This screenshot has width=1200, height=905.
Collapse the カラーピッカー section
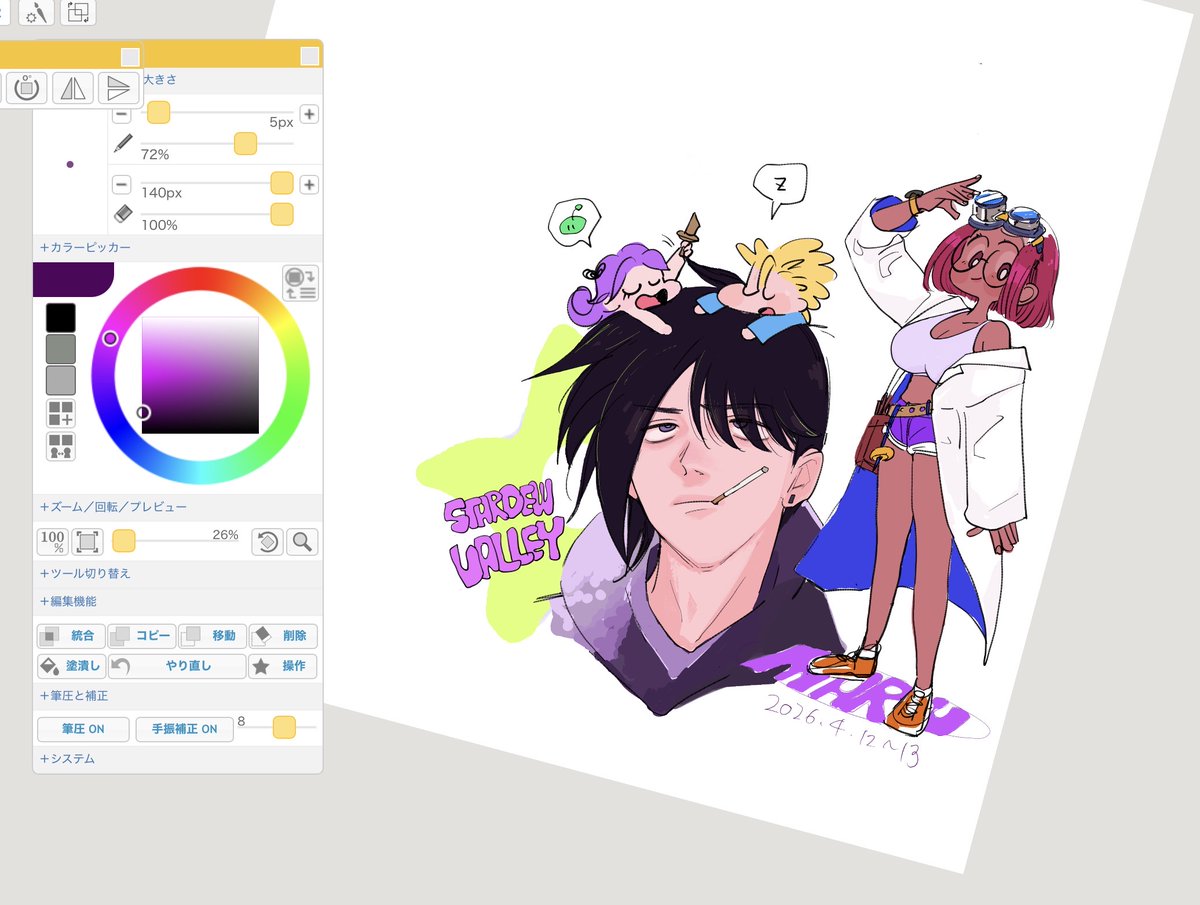point(85,247)
